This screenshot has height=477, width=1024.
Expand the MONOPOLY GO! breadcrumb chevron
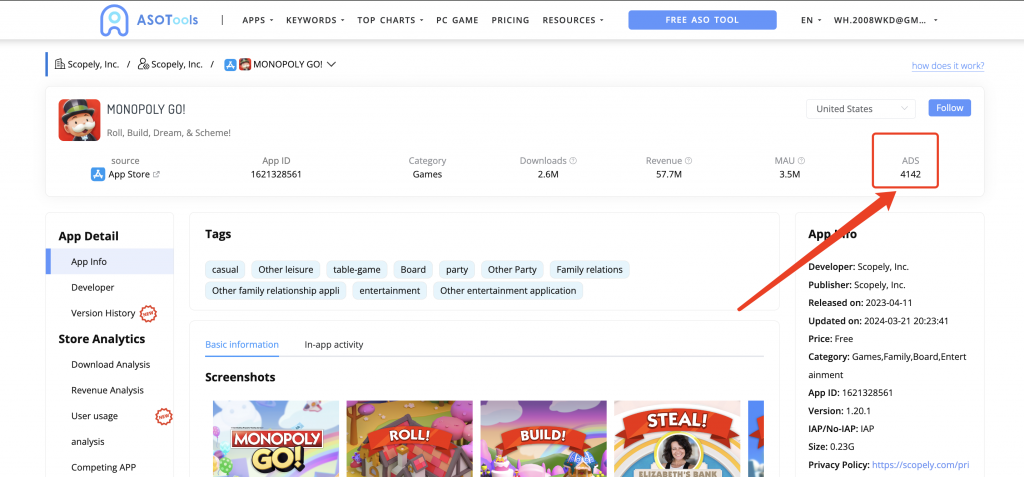coord(331,64)
